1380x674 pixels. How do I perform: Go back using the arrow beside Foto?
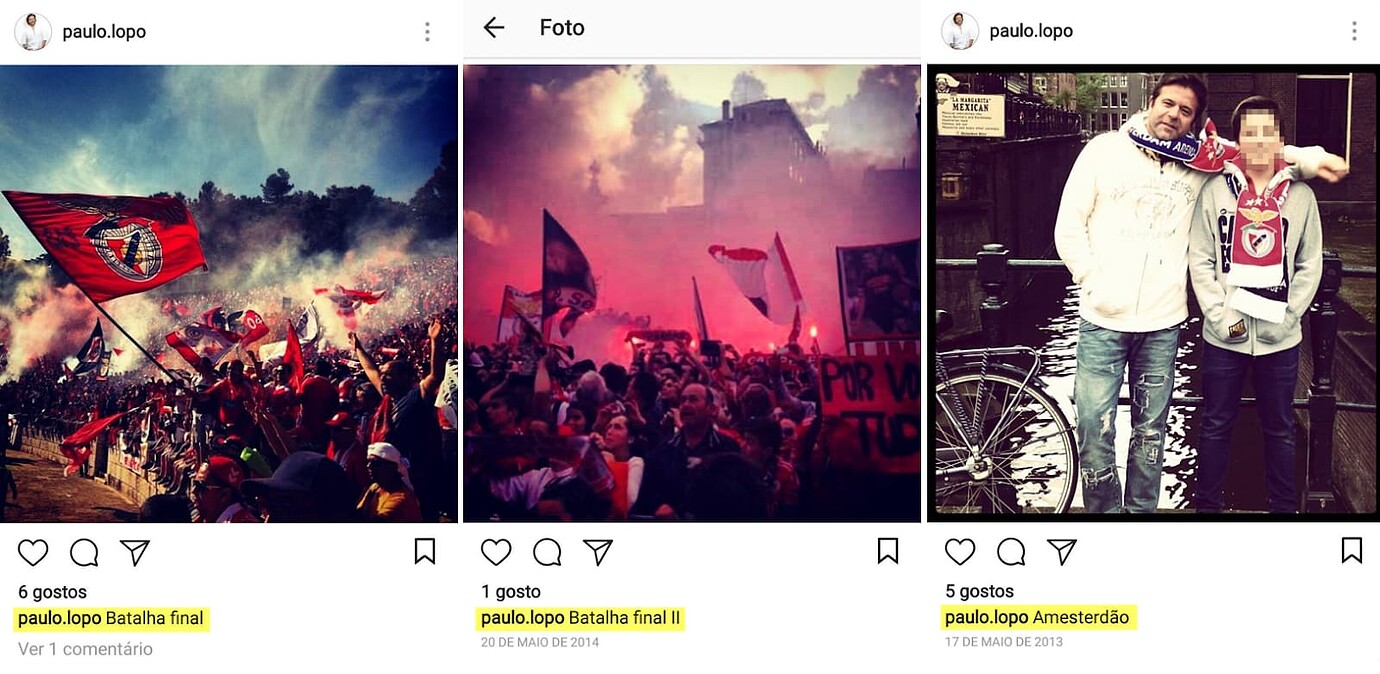tap(494, 28)
